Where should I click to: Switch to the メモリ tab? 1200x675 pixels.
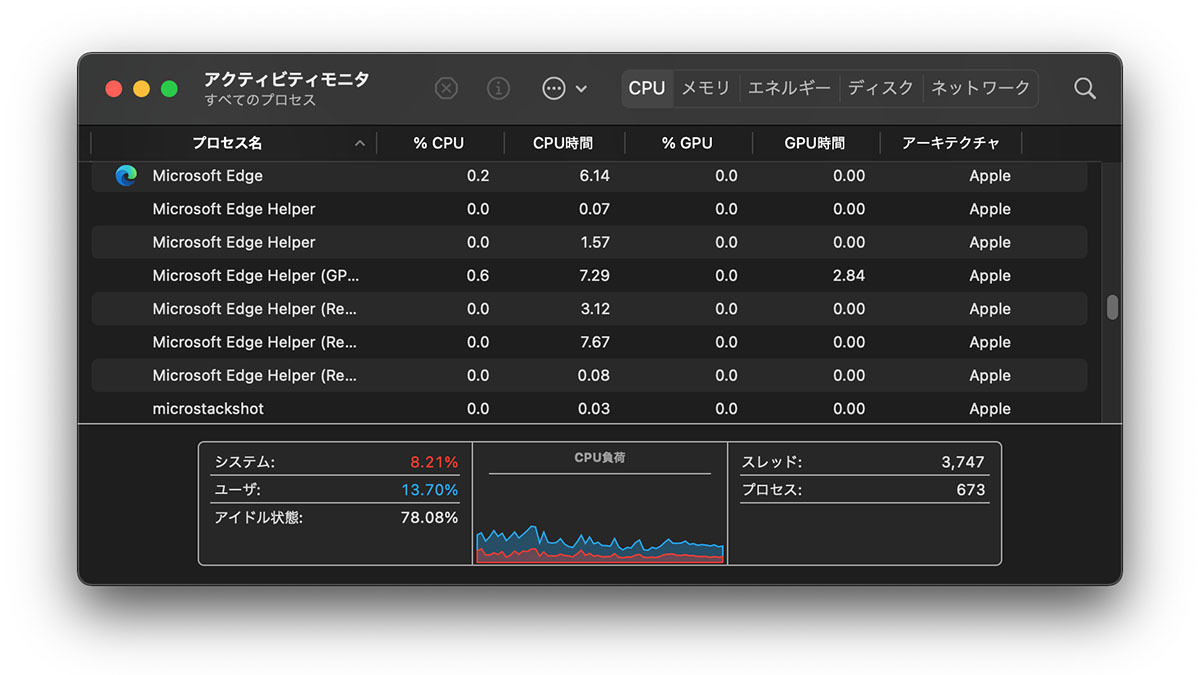(x=706, y=88)
